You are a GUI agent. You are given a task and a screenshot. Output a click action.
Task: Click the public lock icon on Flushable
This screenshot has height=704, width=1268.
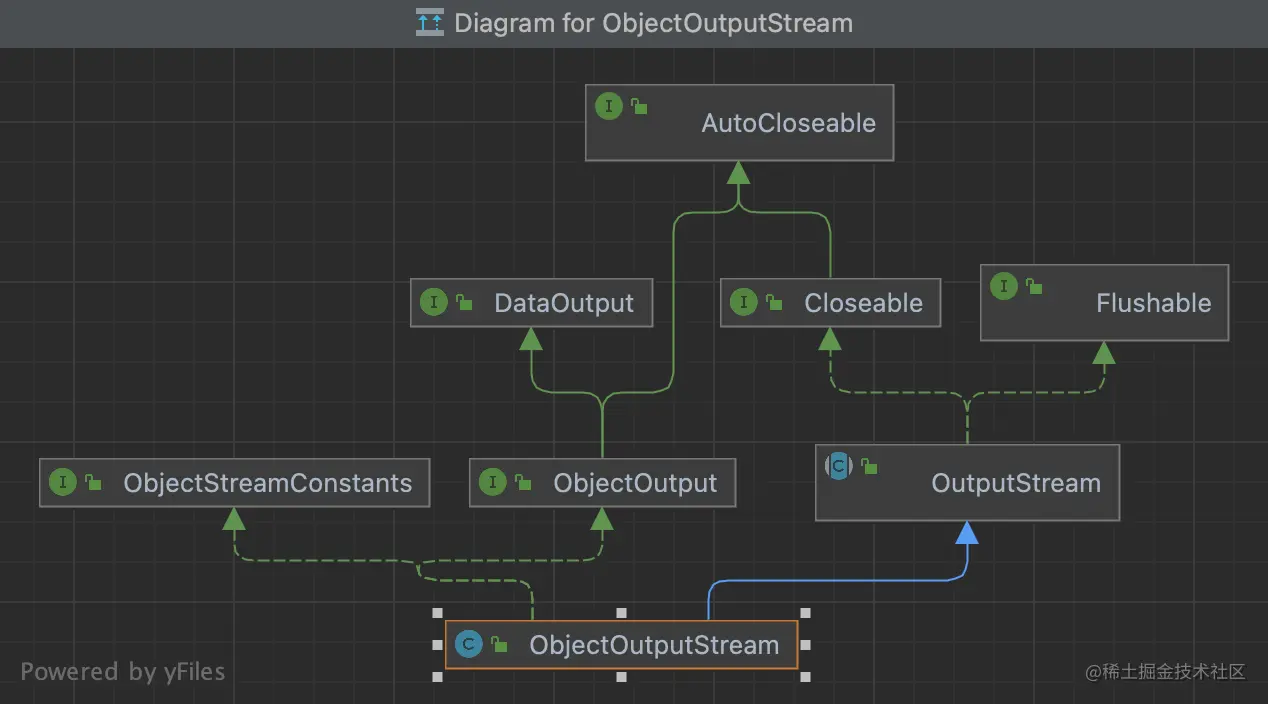(1034, 286)
